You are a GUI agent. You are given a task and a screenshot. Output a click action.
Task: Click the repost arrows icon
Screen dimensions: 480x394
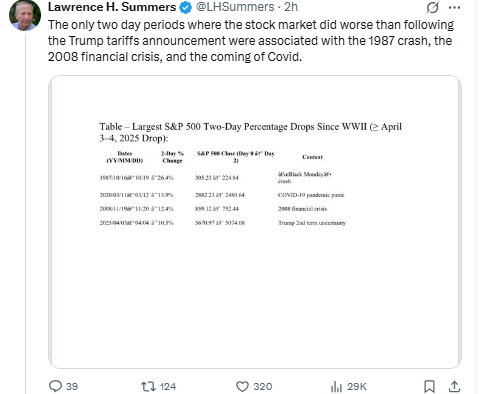[x=148, y=386]
